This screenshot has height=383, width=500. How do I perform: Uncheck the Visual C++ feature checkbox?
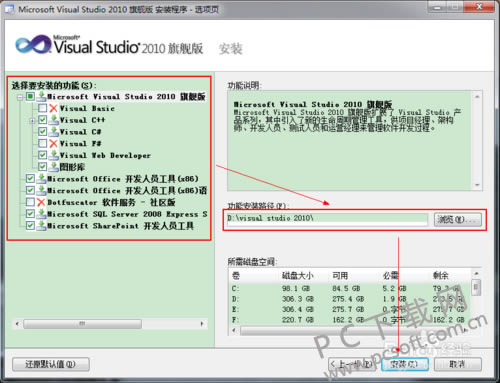coord(42,120)
